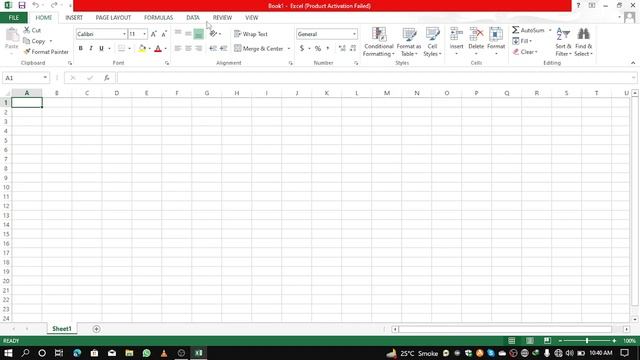640x360 pixels.
Task: Open Conditional Formatting
Action: pyautogui.click(x=378, y=42)
